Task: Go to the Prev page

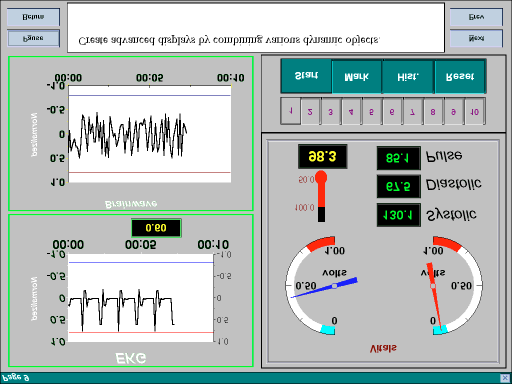Action: 476,17
